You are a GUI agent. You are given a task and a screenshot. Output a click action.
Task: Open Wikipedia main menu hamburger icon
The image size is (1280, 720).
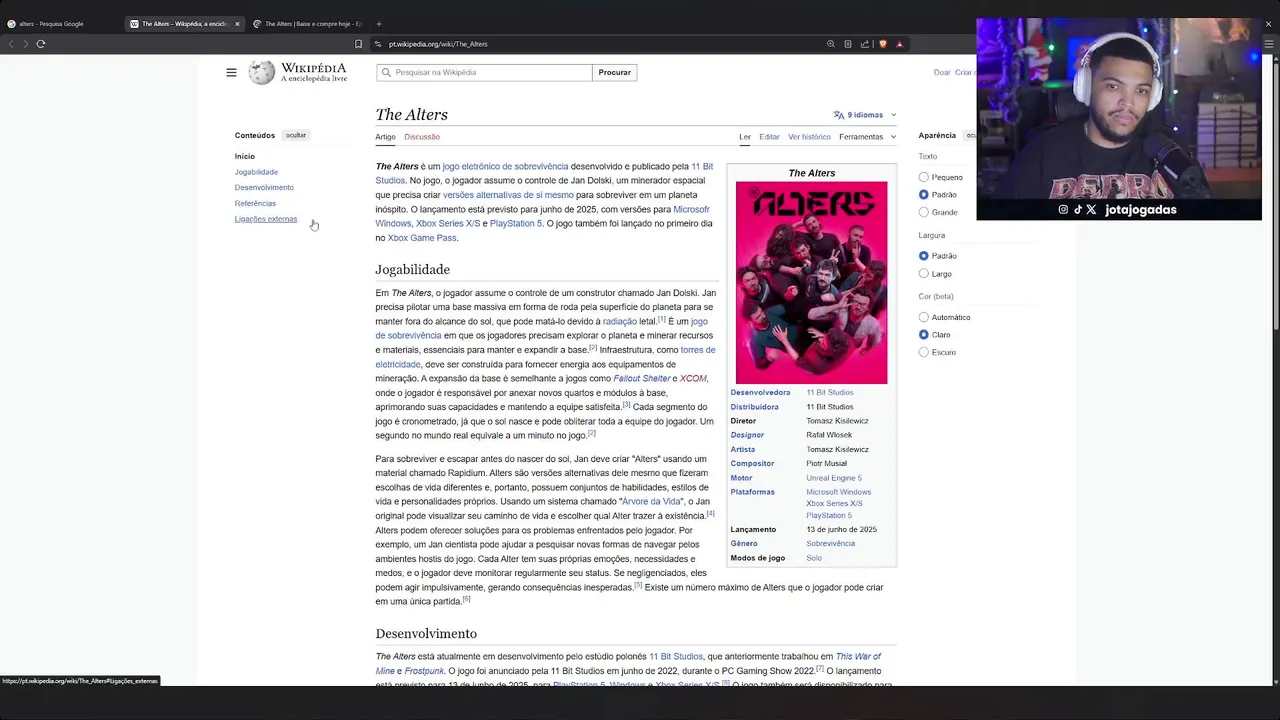tap(231, 72)
